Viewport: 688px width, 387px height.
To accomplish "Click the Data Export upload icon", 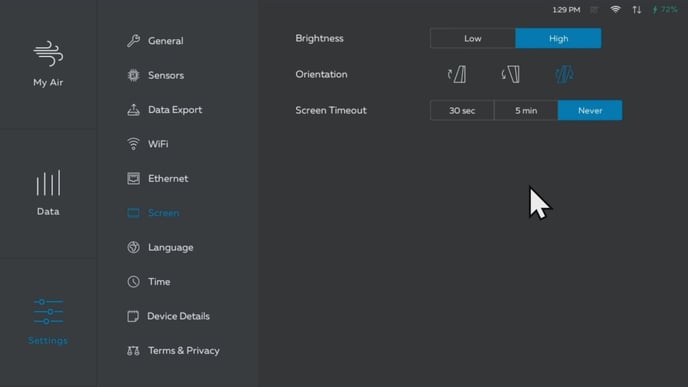I will coord(133,110).
